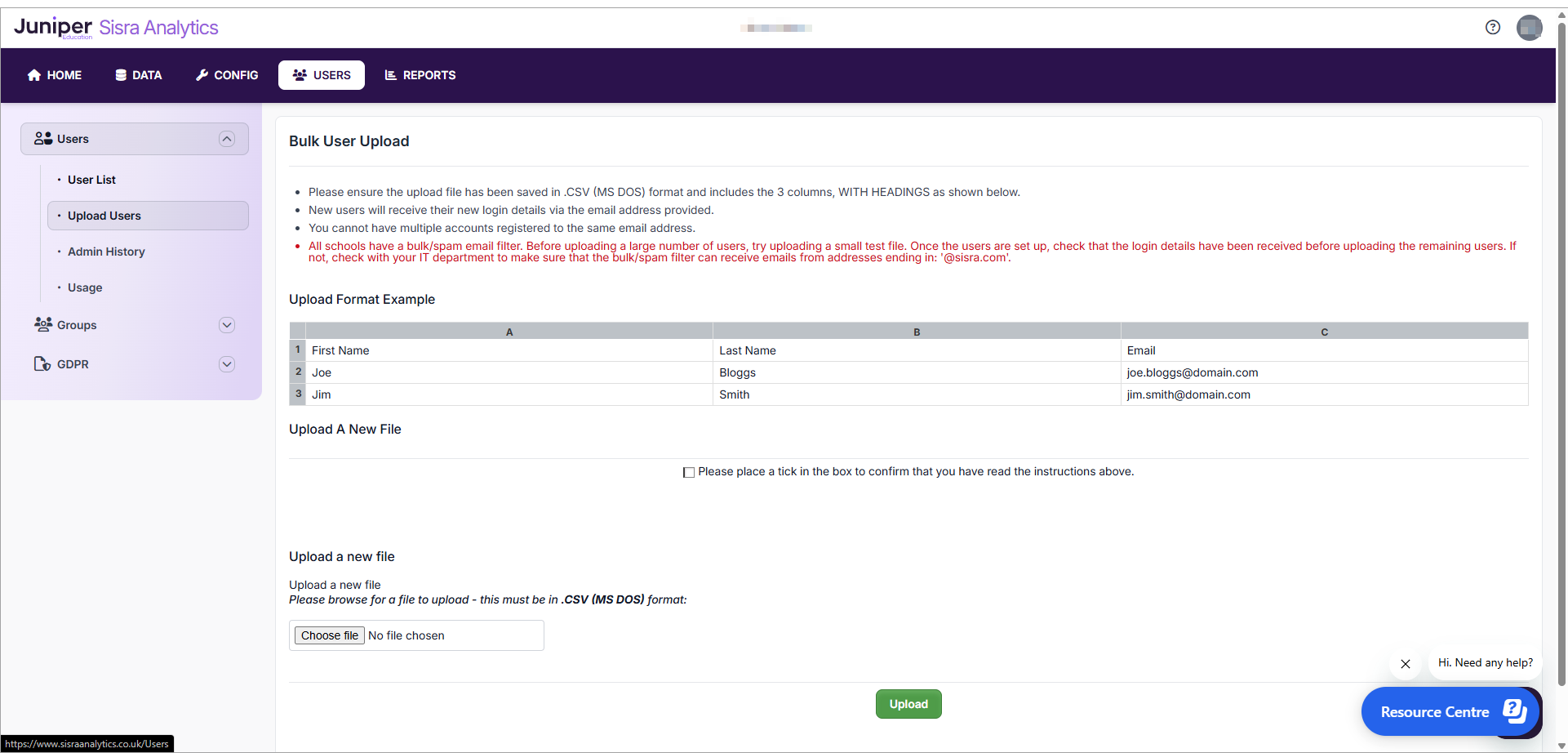1568x753 pixels.
Task: Collapse the Users sidebar section
Action: (227, 139)
